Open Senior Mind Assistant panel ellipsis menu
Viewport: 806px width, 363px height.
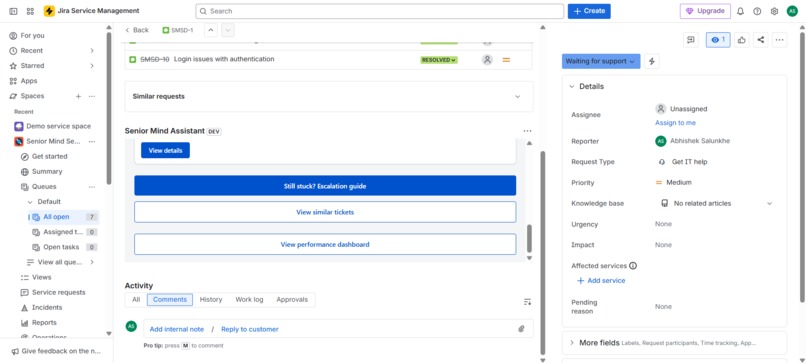[527, 131]
